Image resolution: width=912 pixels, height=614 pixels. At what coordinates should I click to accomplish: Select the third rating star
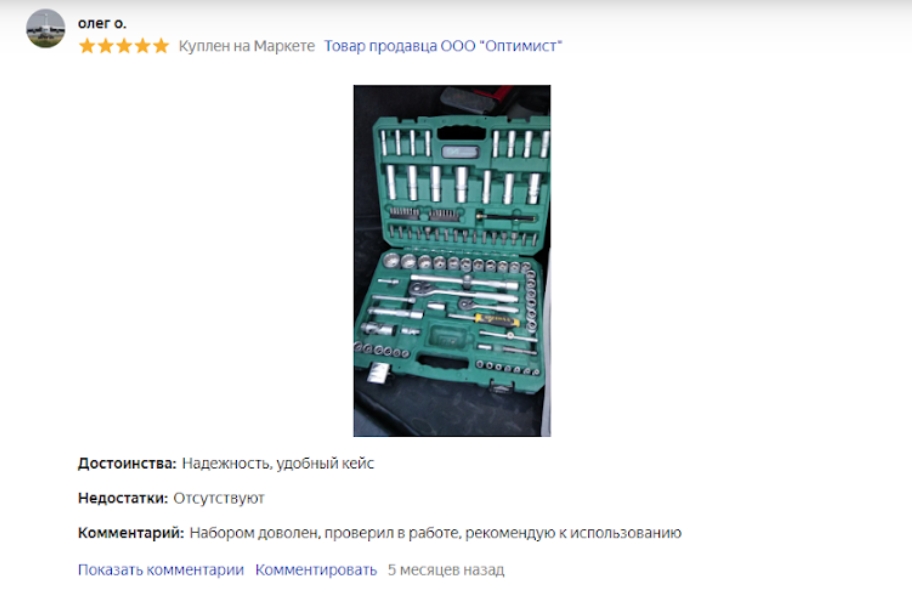[x=124, y=46]
